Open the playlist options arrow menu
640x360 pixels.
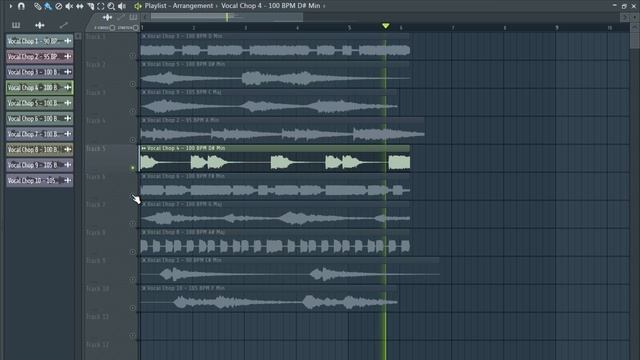11,6
